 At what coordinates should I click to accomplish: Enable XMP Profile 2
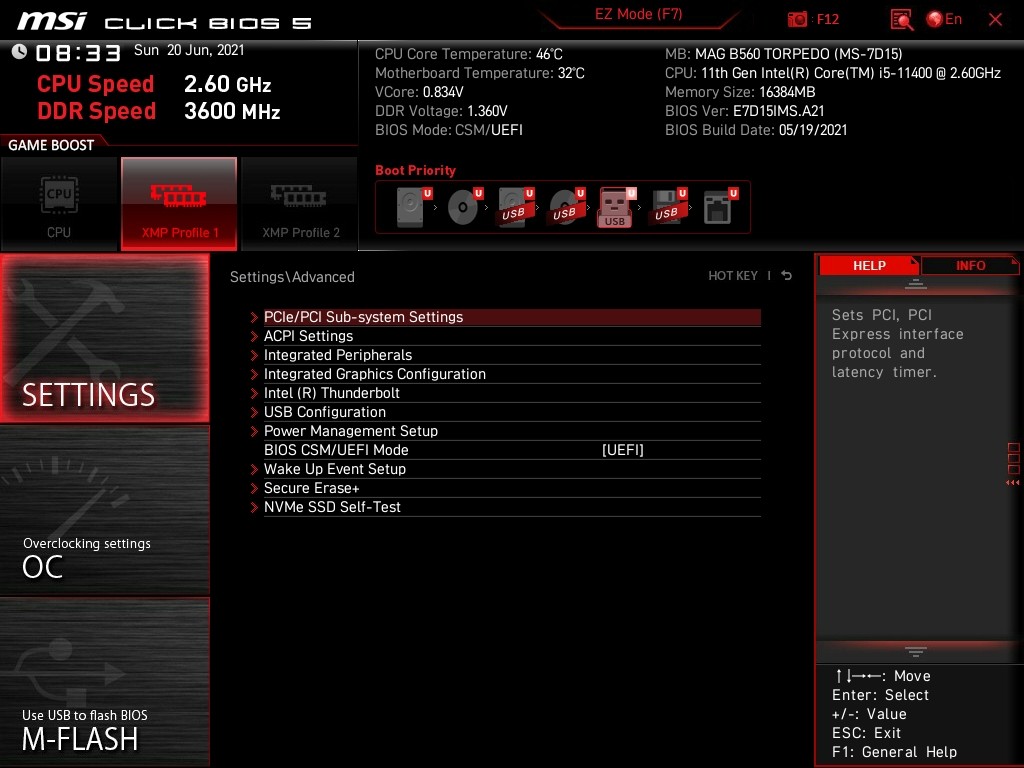[300, 204]
